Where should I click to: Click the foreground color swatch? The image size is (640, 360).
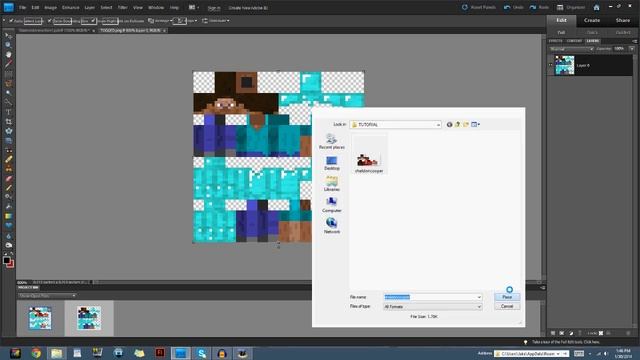pyautogui.click(x=7, y=260)
